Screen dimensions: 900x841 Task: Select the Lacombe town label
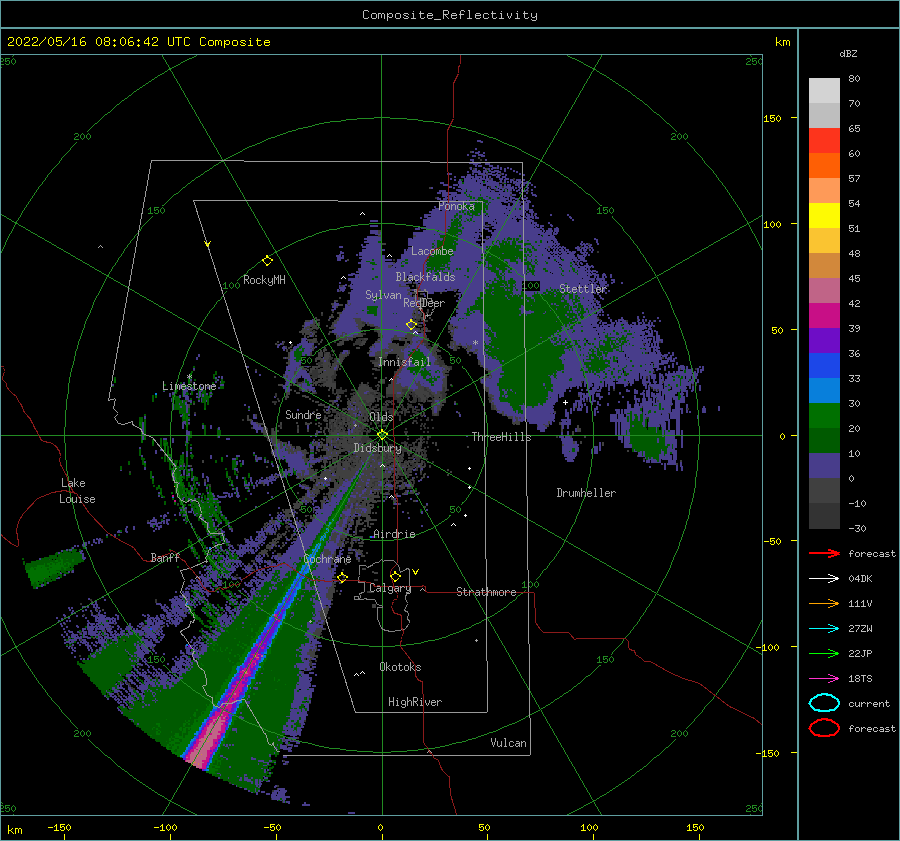(432, 251)
